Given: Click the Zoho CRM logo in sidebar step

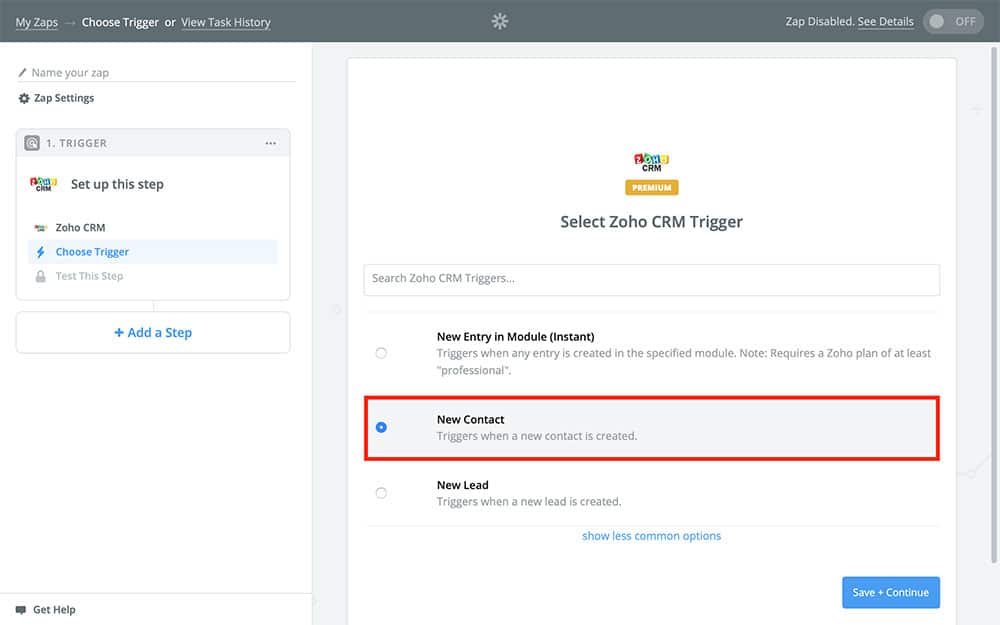Looking at the screenshot, I should (43, 184).
